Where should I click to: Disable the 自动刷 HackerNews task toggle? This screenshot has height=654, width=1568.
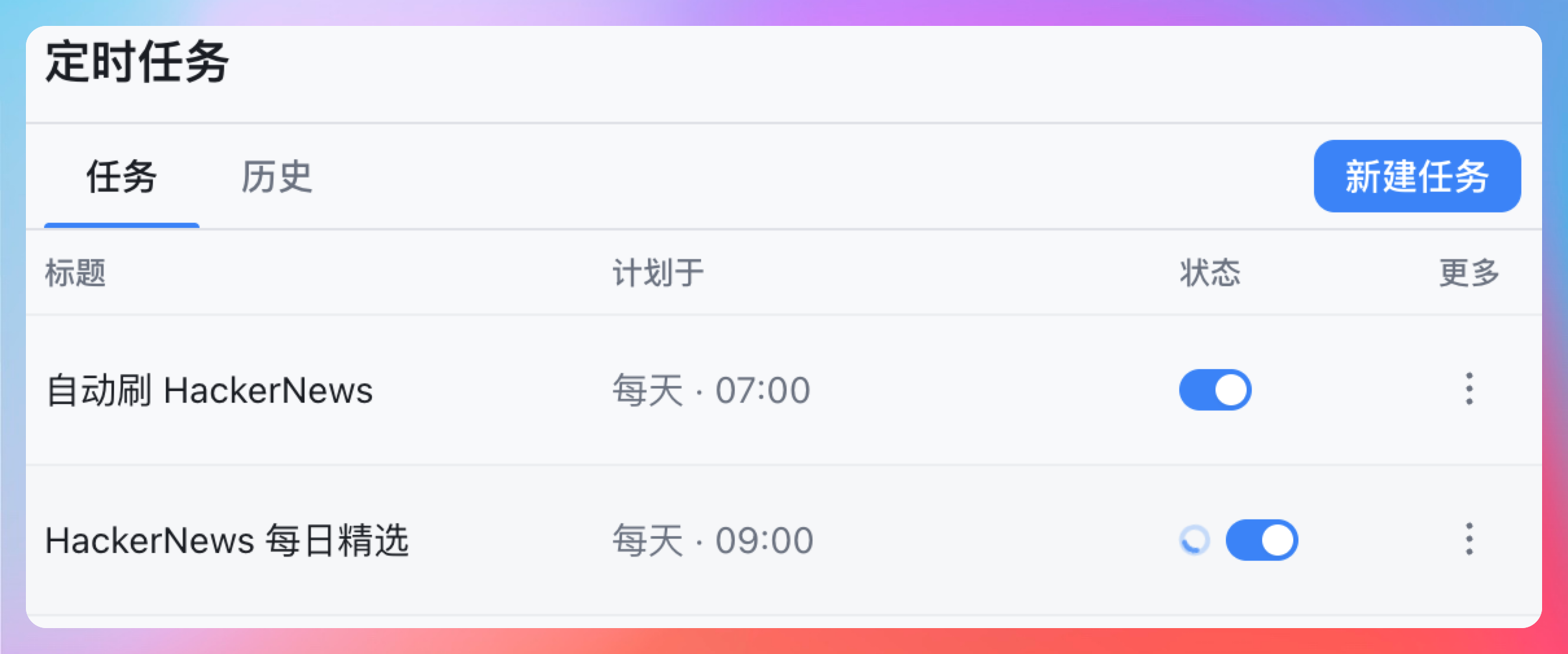pos(1215,390)
